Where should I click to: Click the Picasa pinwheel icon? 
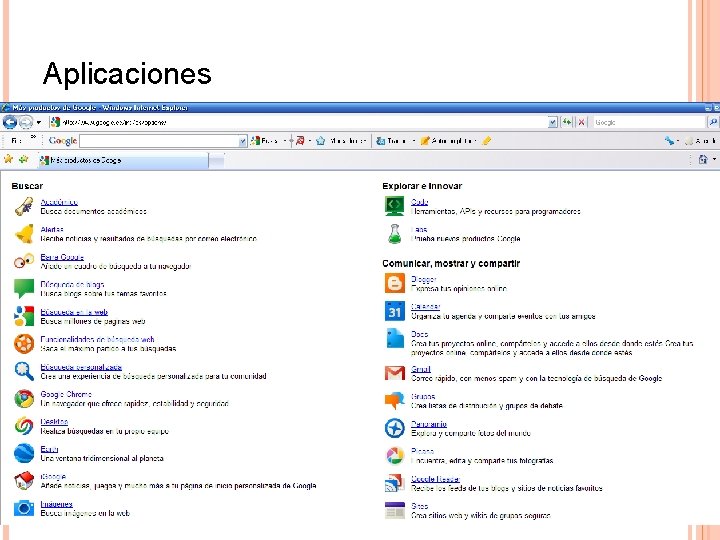coord(394,456)
